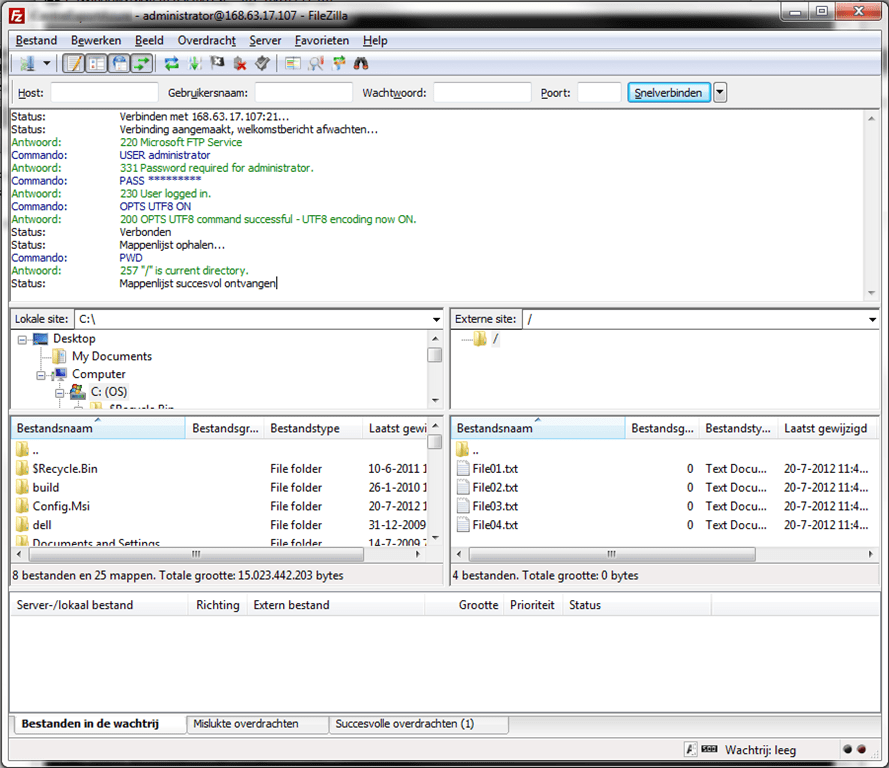Click the refresh file lists icon
The height and width of the screenshot is (768, 889).
point(172,64)
